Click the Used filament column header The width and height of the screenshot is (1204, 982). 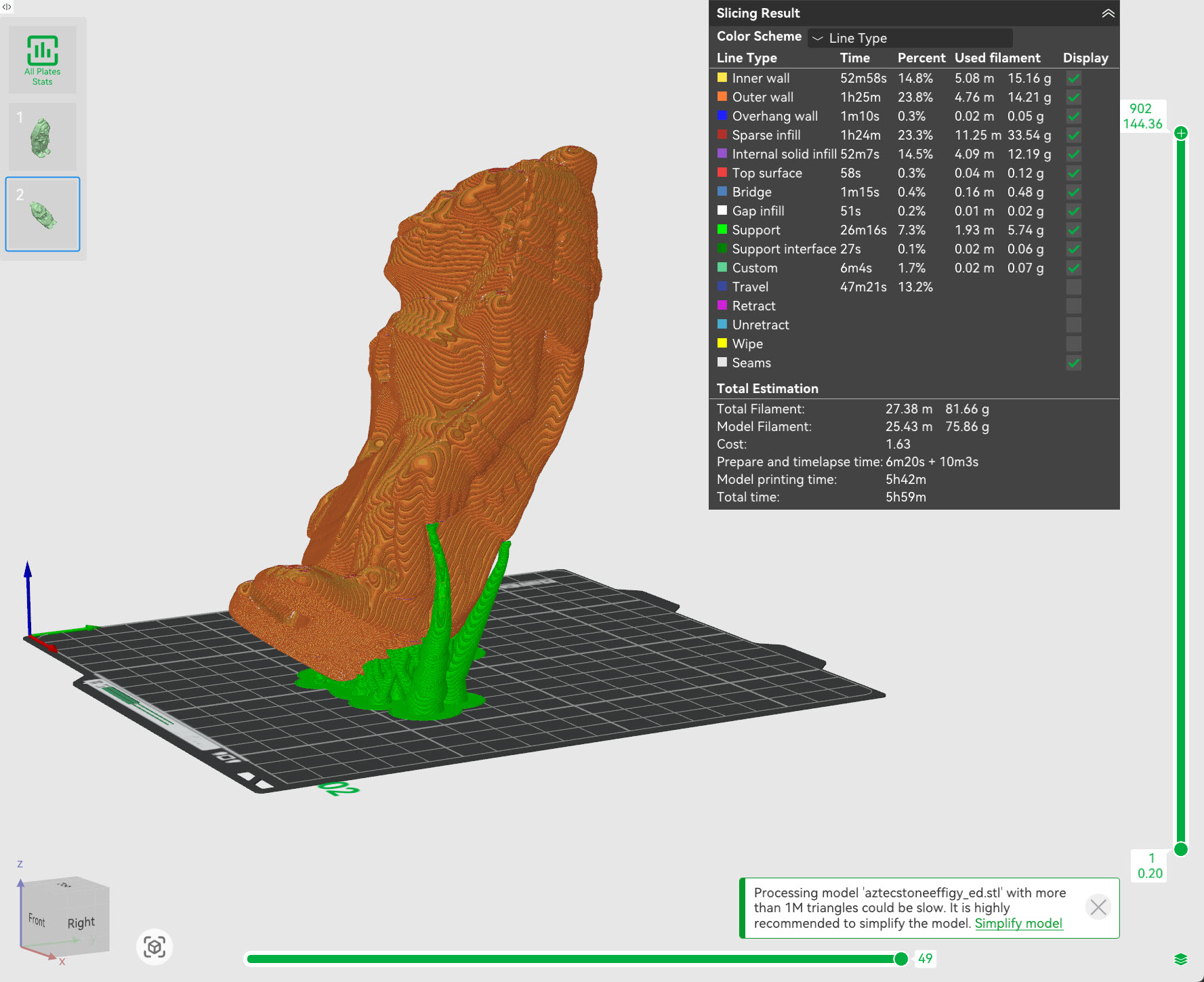997,58
